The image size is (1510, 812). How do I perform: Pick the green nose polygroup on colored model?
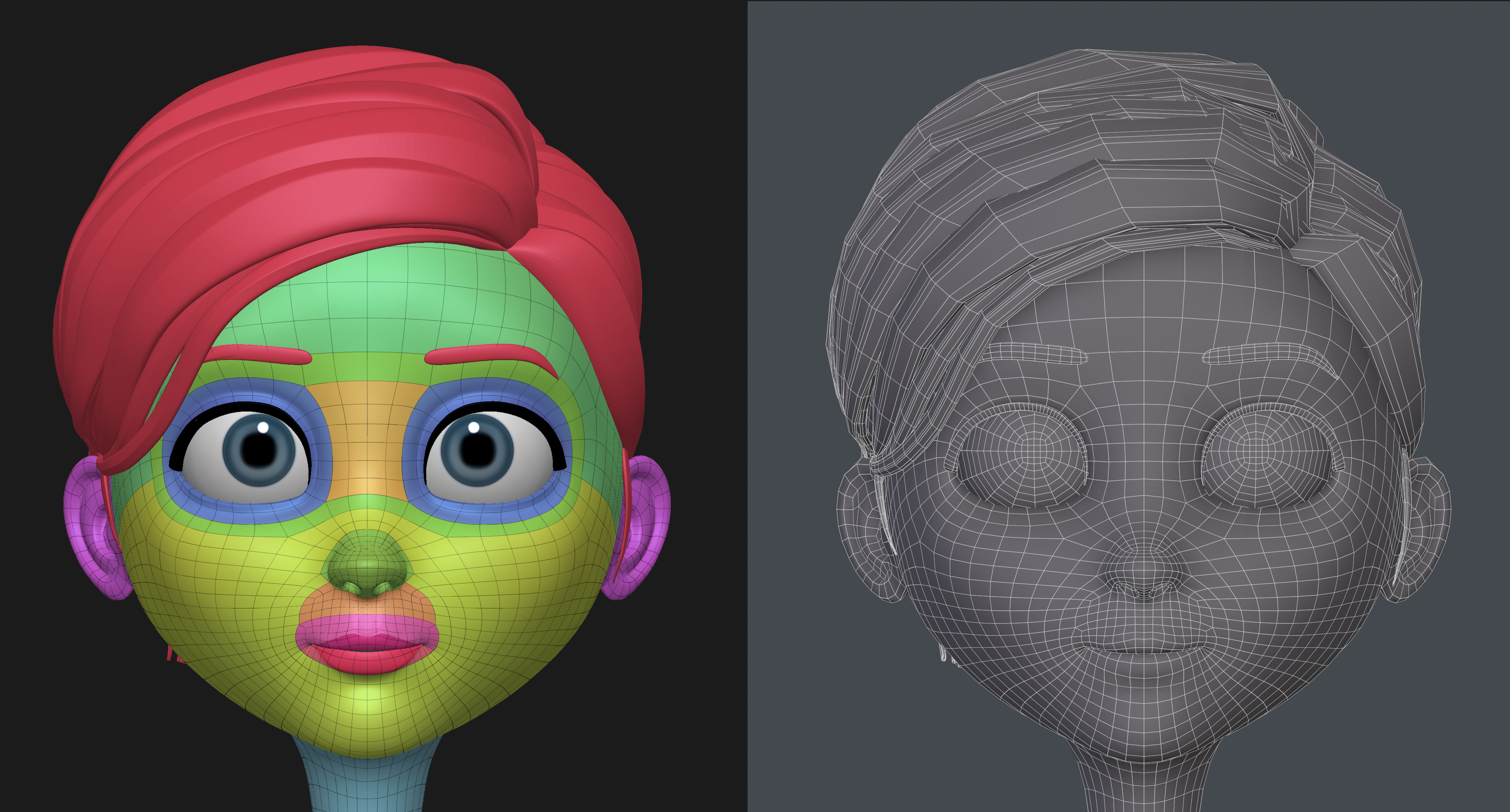coord(367,564)
